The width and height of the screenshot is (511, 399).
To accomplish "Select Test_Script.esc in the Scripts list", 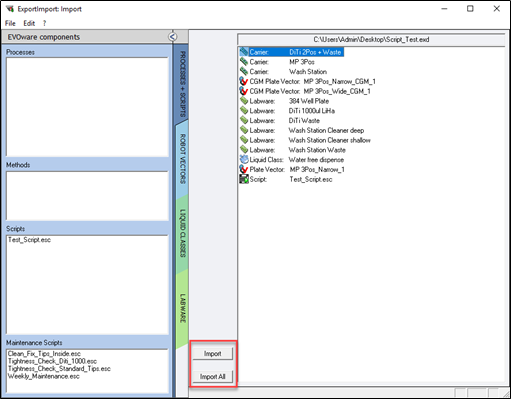I will click(29, 240).
